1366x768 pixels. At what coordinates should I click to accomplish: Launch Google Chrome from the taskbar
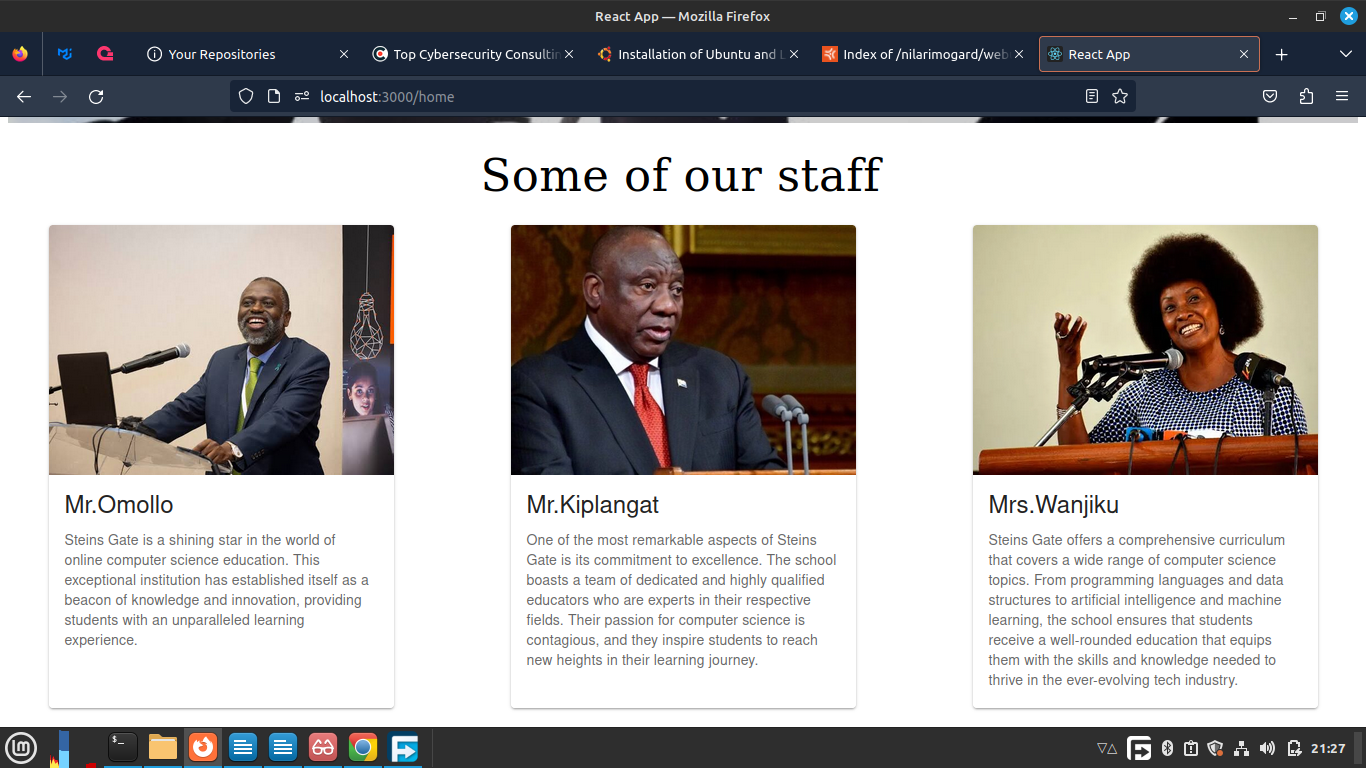coord(362,747)
